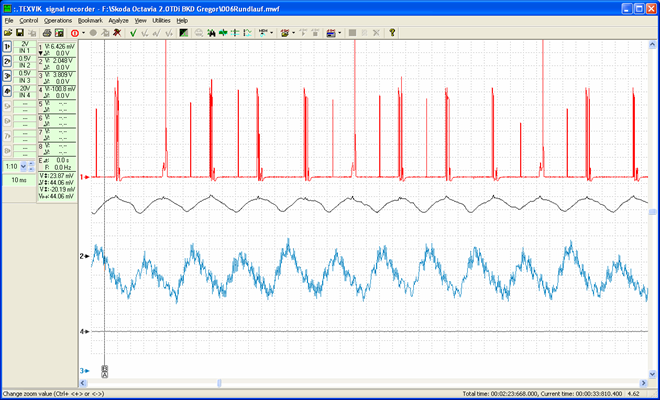Click the green horizontal arrows icon
660x400 pixels.
(x=224, y=32)
